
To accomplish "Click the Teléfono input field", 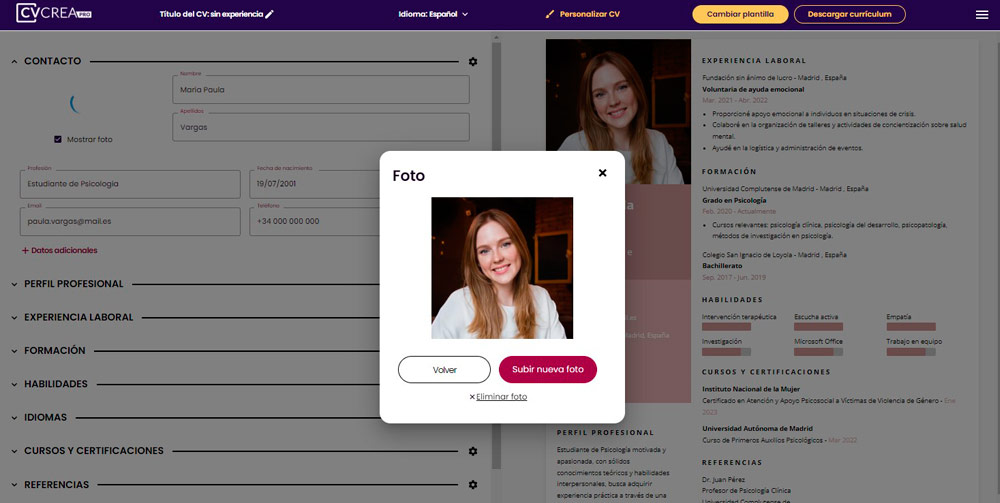I will (x=315, y=221).
